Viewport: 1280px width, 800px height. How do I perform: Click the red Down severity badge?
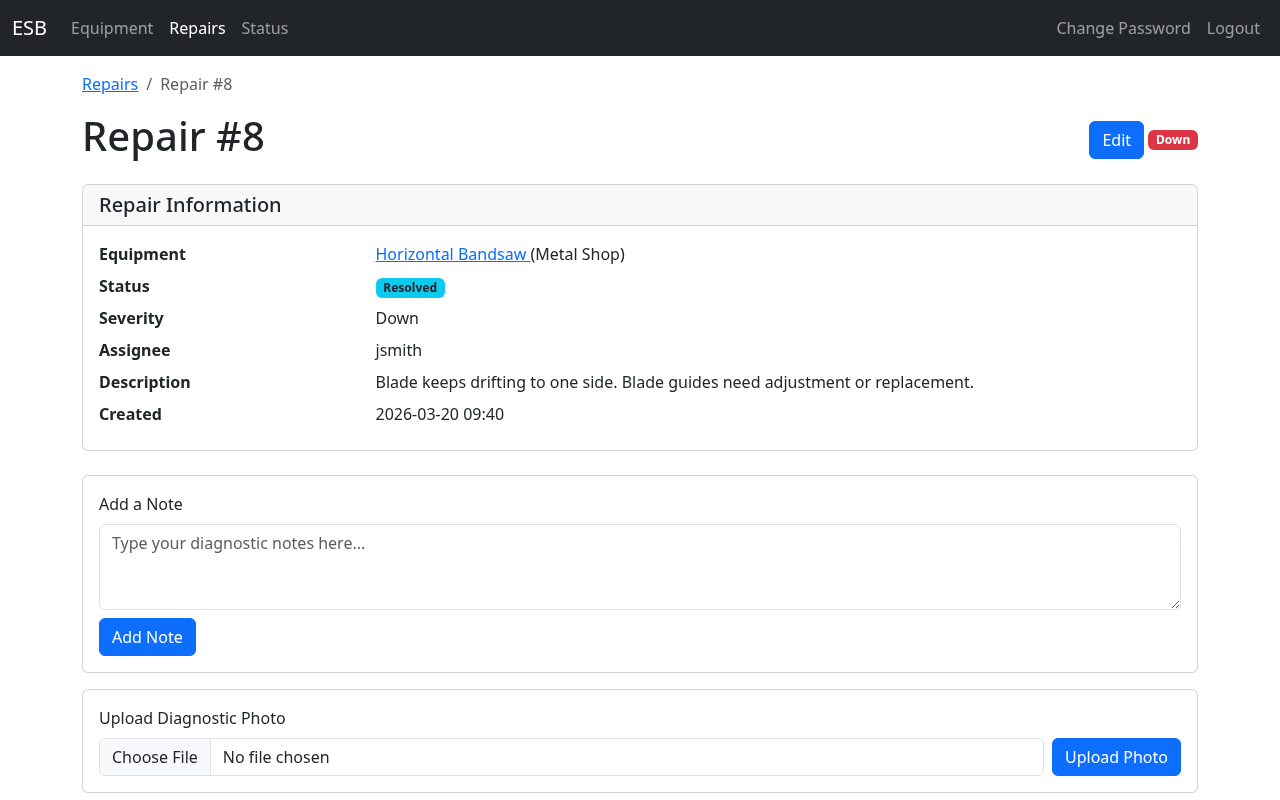coord(1172,140)
